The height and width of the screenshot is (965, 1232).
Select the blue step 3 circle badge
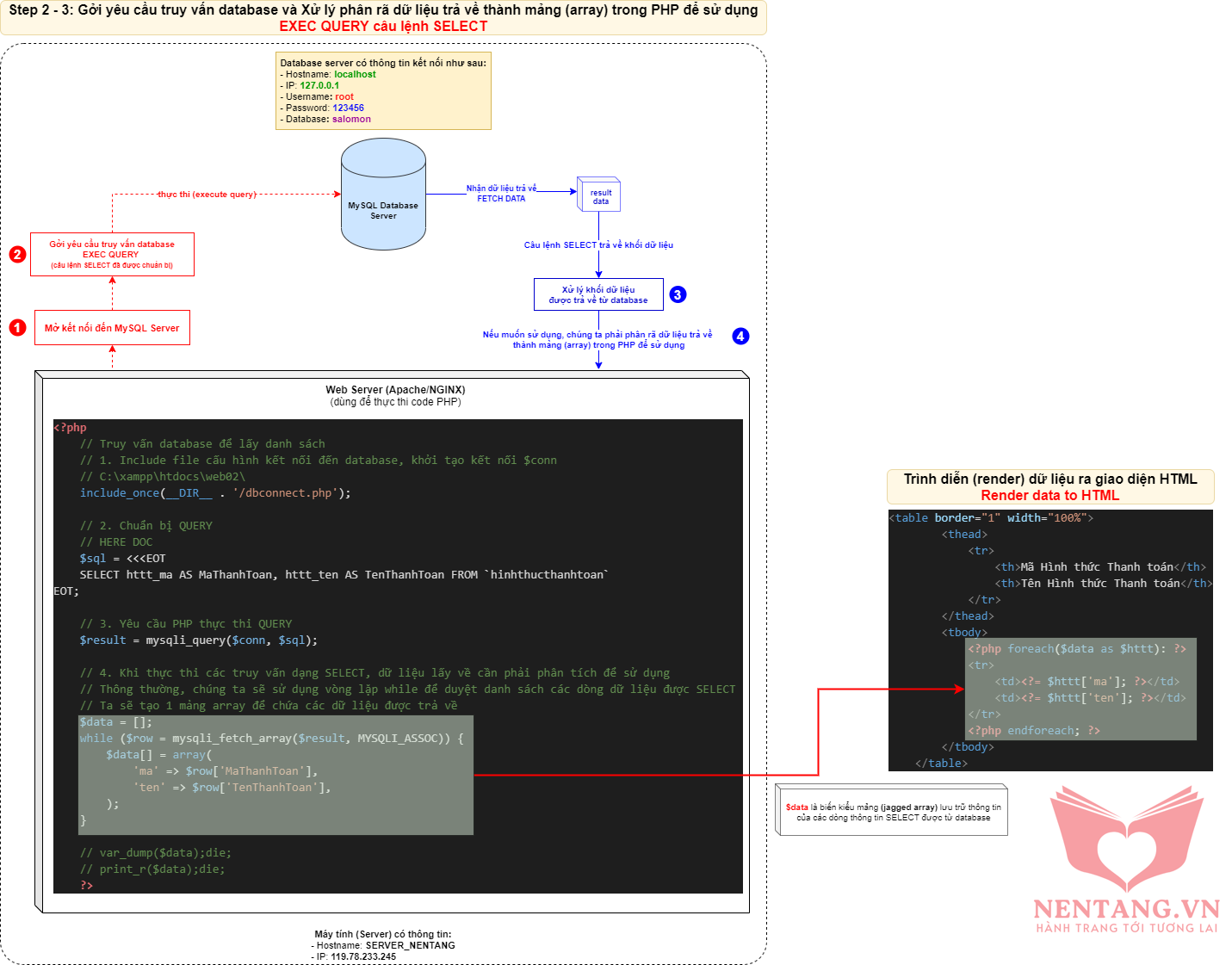[678, 294]
